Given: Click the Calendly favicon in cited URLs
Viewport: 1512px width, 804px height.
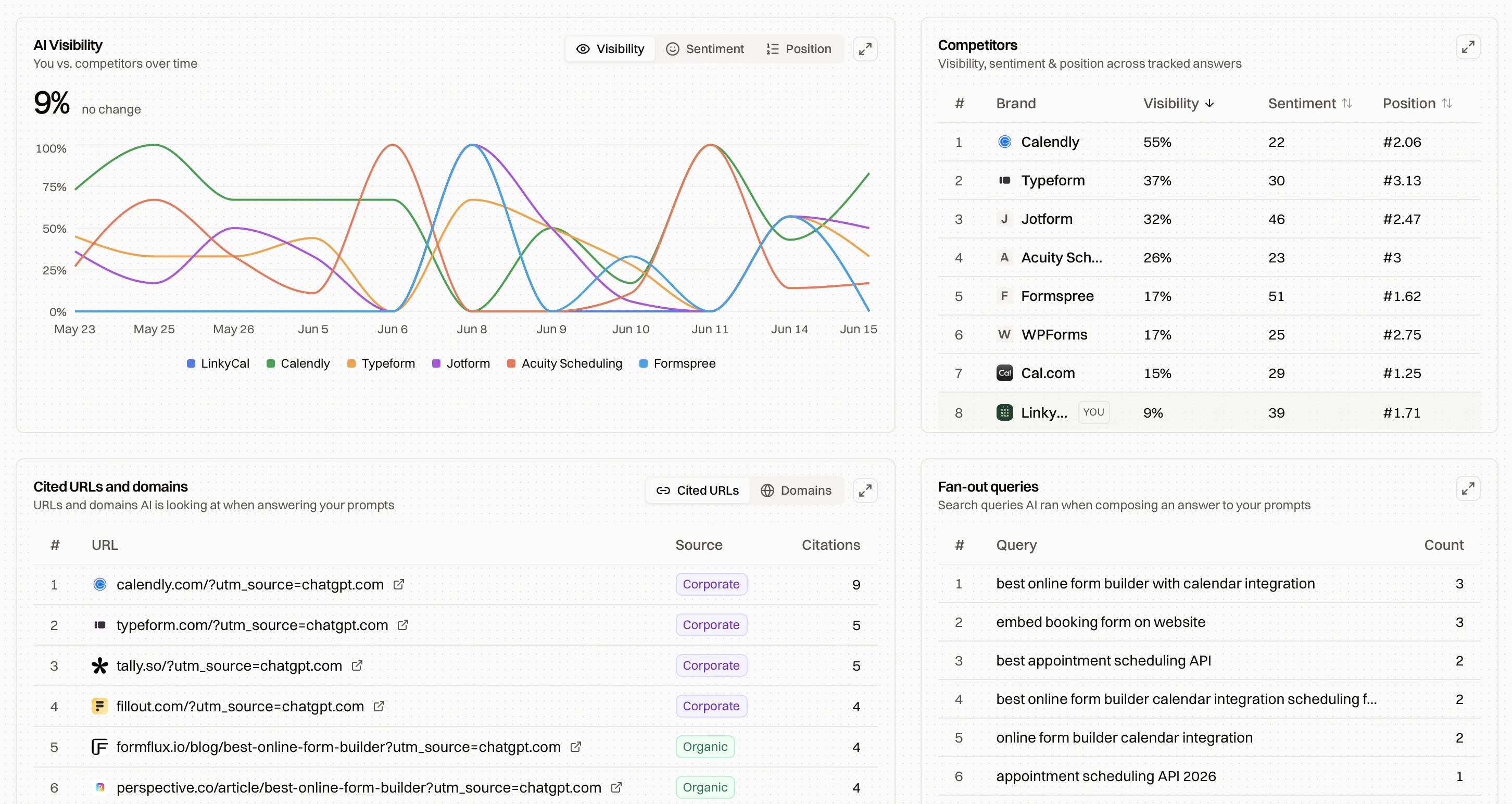Looking at the screenshot, I should point(100,584).
